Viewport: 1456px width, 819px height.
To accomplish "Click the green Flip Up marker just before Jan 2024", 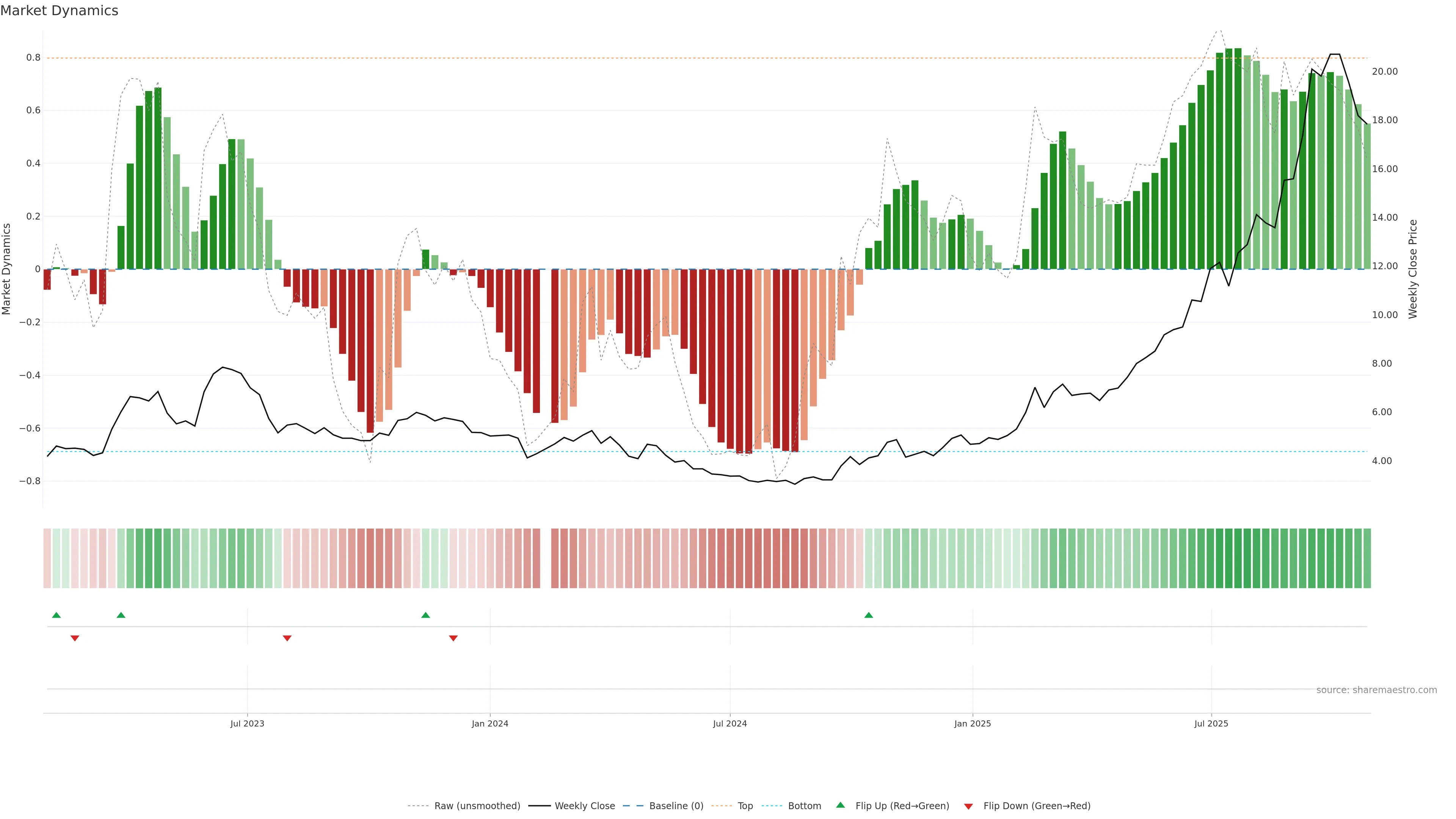I will (x=425, y=615).
